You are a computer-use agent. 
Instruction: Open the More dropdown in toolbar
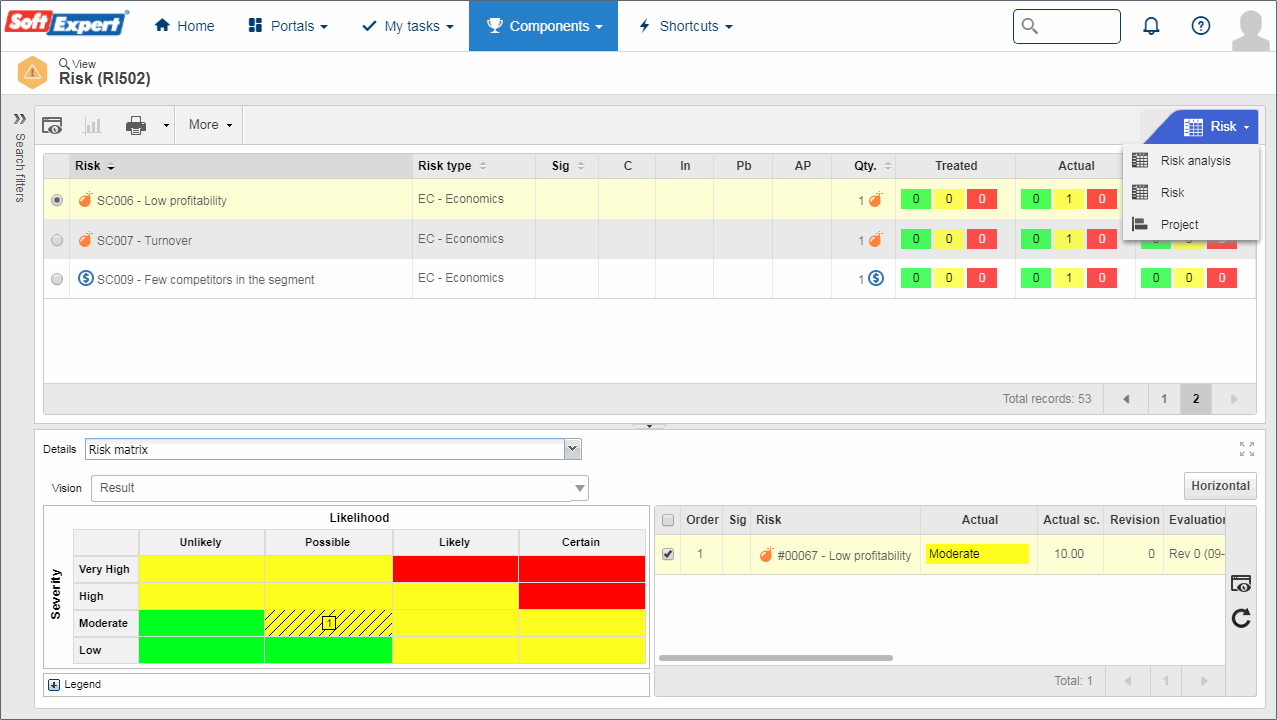pyautogui.click(x=210, y=125)
